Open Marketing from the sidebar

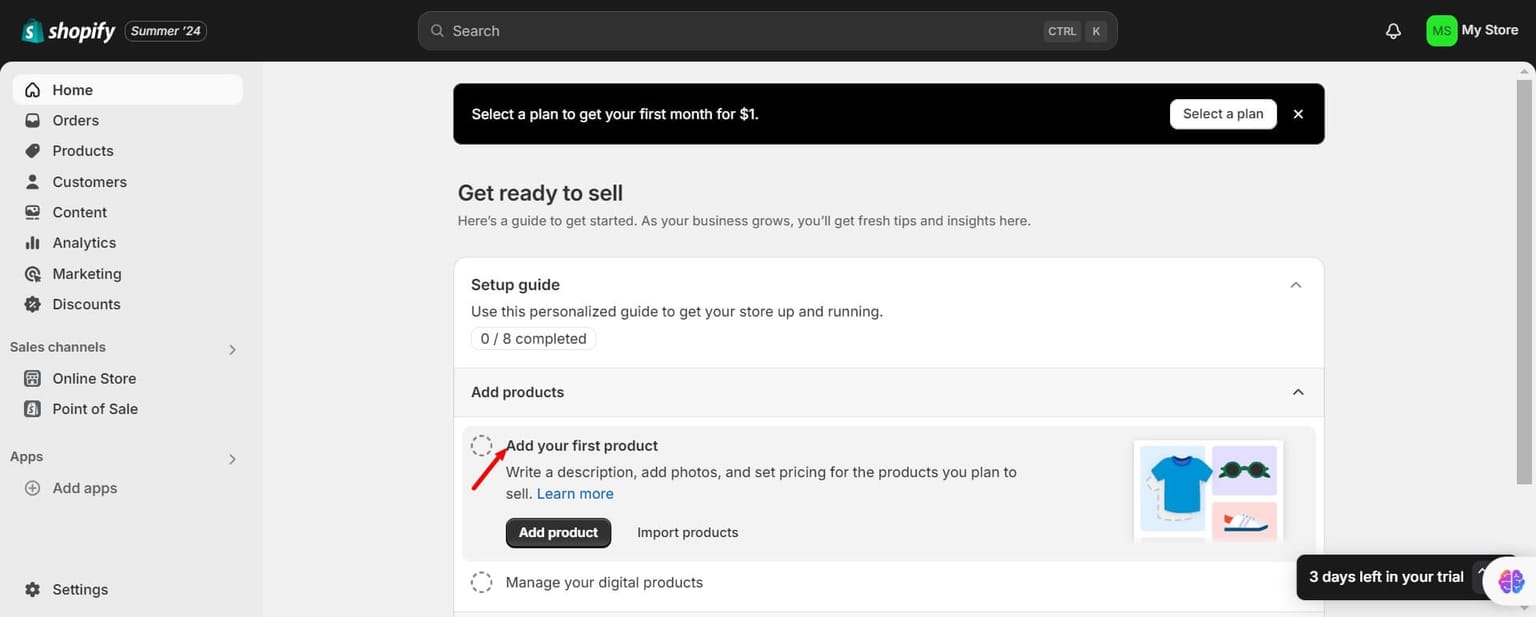[87, 274]
